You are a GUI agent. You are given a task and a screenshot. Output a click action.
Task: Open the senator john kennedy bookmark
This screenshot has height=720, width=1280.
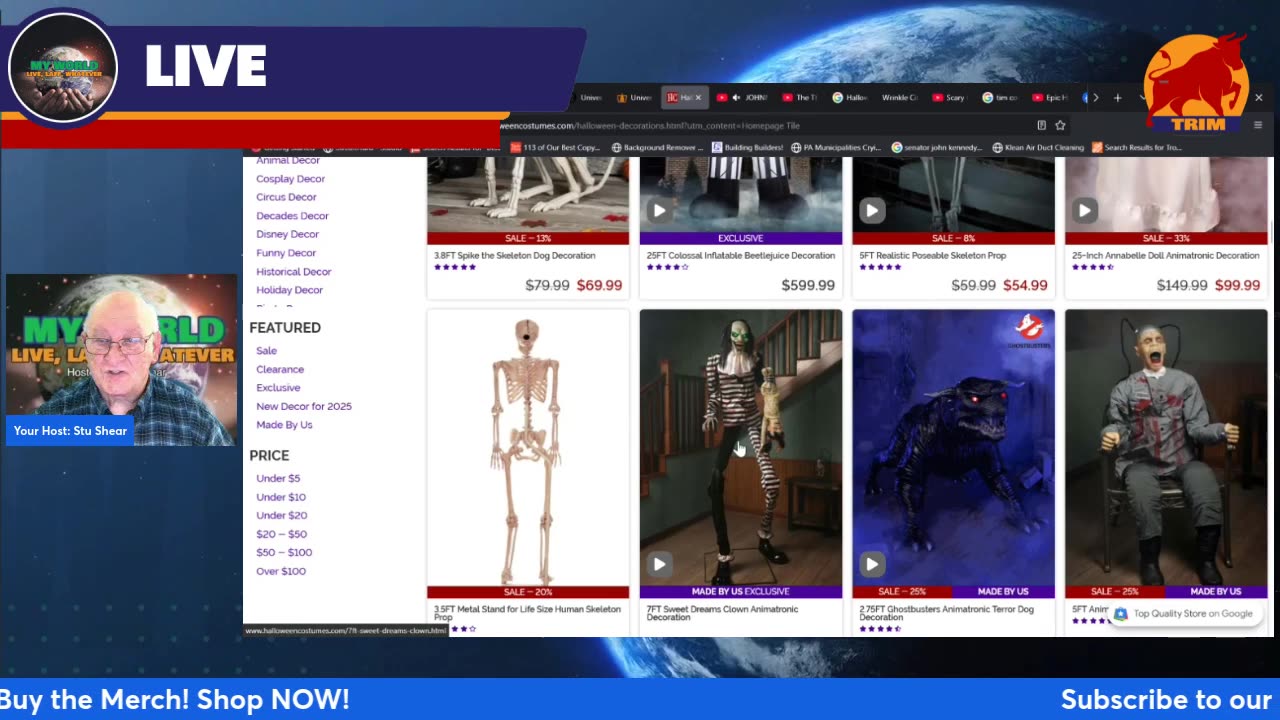pyautogui.click(x=937, y=147)
